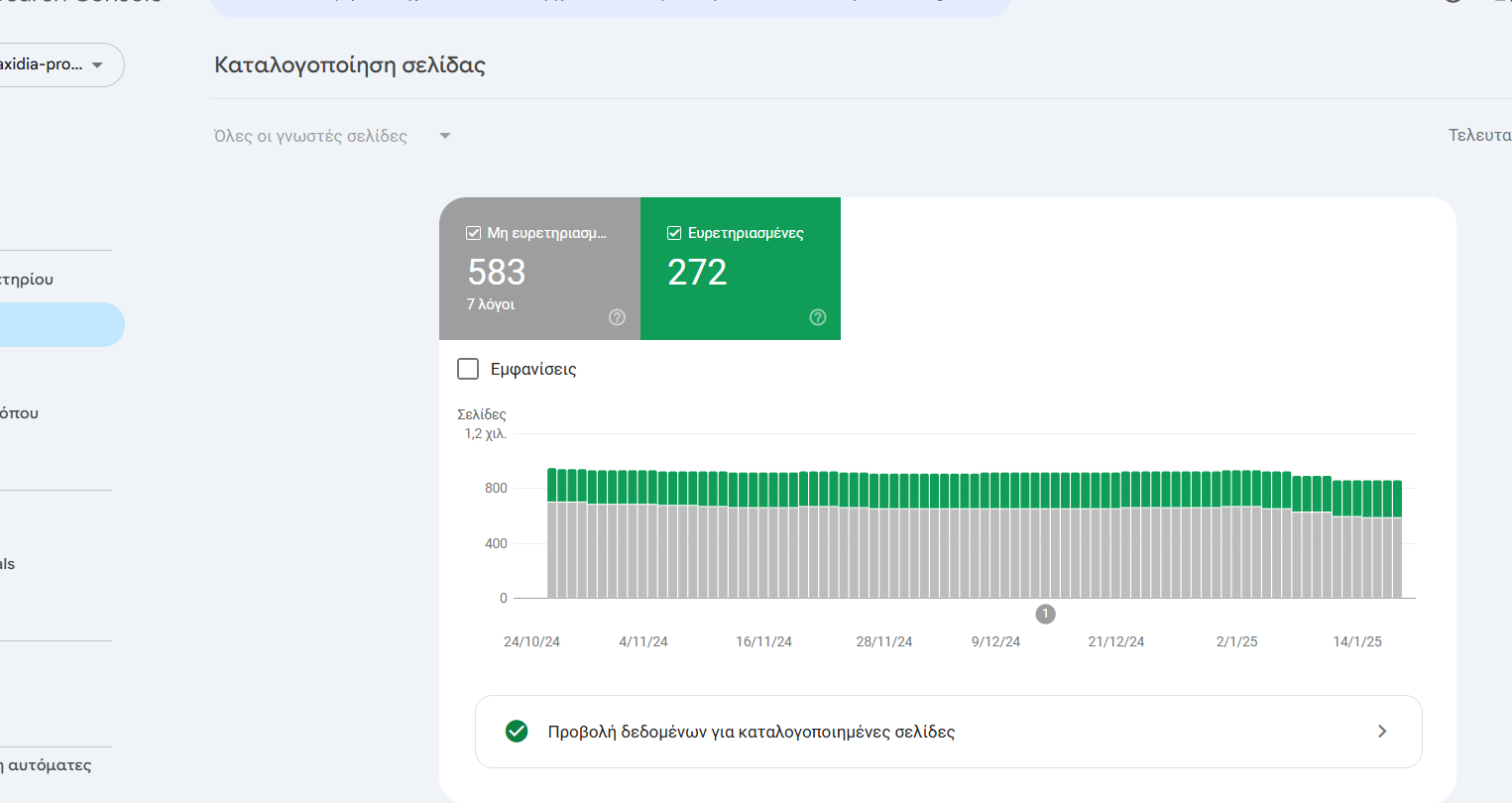The width and height of the screenshot is (1512, 803).
Task: Uncheck the Μη ευρετηριασμένες checkbox
Action: [x=474, y=233]
